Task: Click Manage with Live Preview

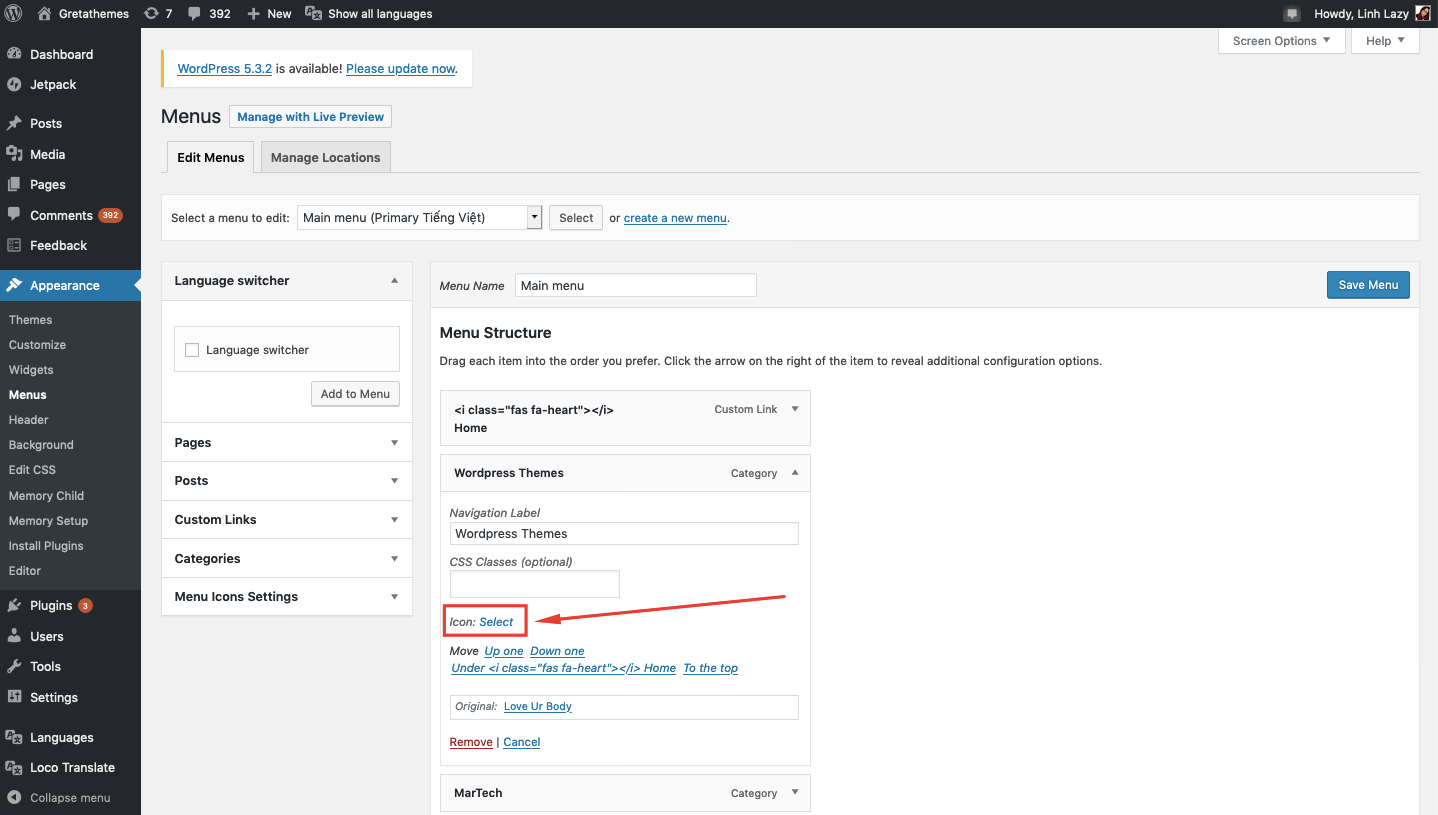Action: [310, 117]
